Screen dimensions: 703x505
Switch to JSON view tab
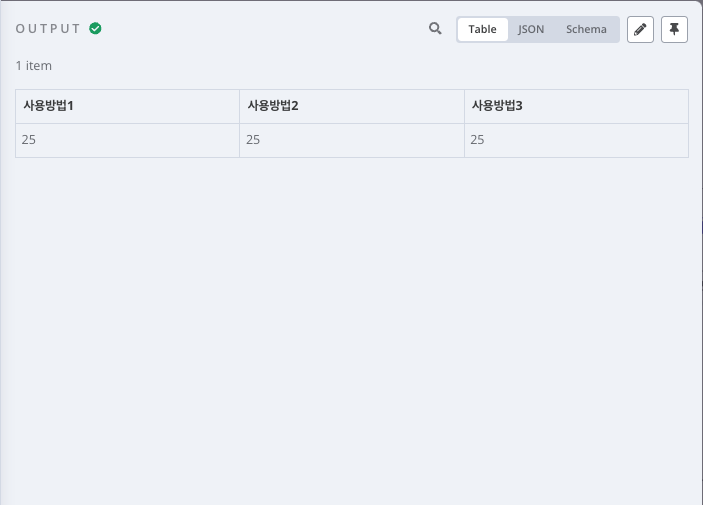tap(531, 30)
